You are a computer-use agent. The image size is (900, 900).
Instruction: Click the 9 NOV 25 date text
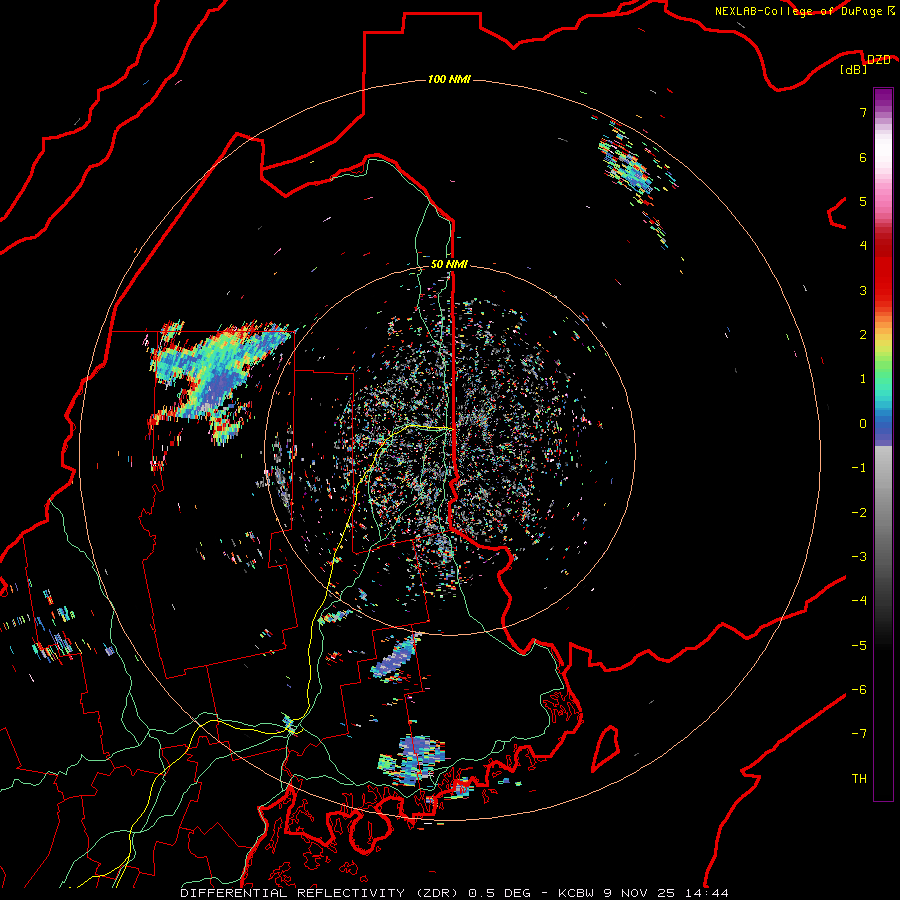pos(639,893)
